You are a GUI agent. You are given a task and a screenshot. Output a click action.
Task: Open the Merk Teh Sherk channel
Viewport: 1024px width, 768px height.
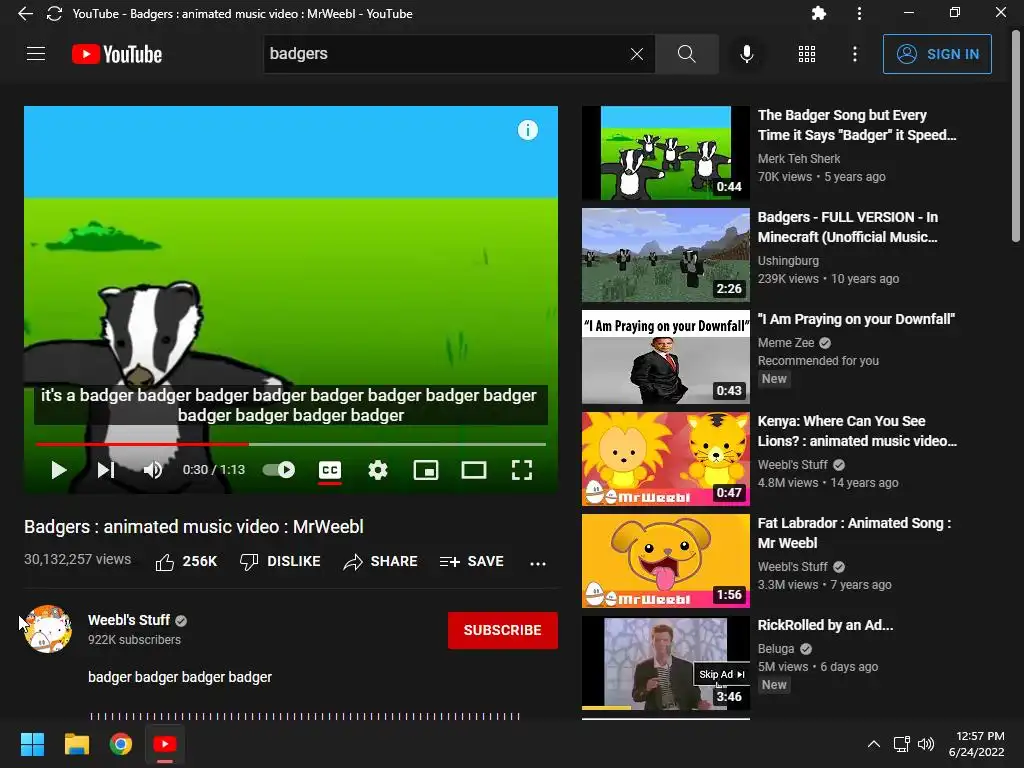799,159
